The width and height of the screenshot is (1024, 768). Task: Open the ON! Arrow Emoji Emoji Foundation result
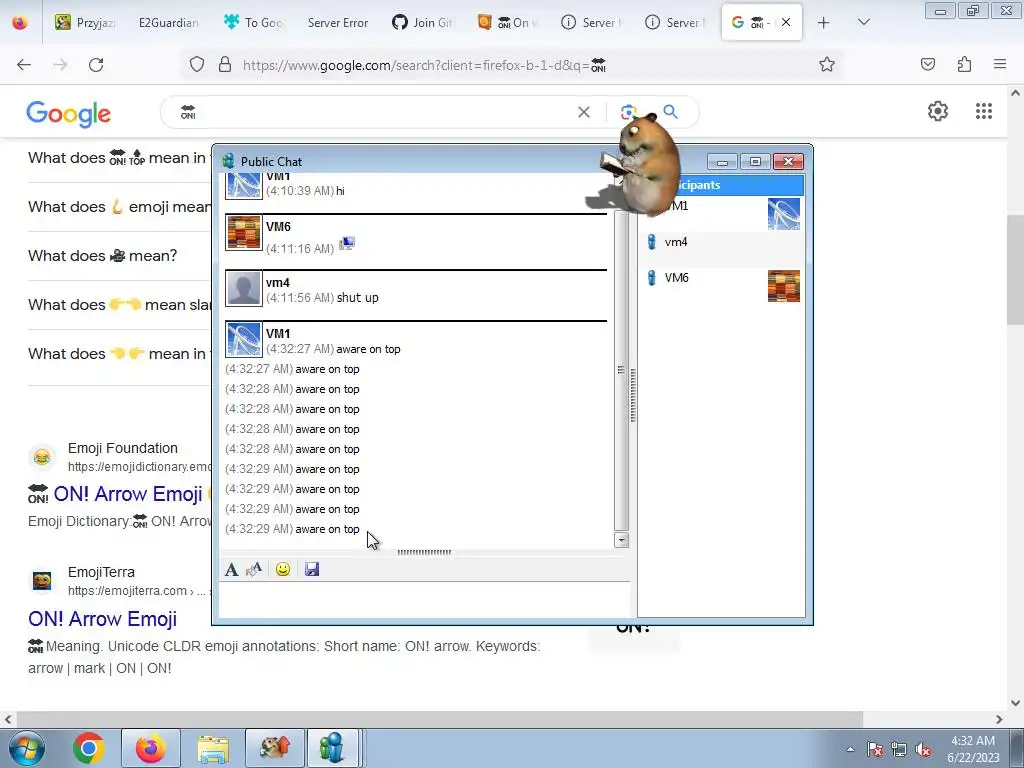(x=127, y=494)
